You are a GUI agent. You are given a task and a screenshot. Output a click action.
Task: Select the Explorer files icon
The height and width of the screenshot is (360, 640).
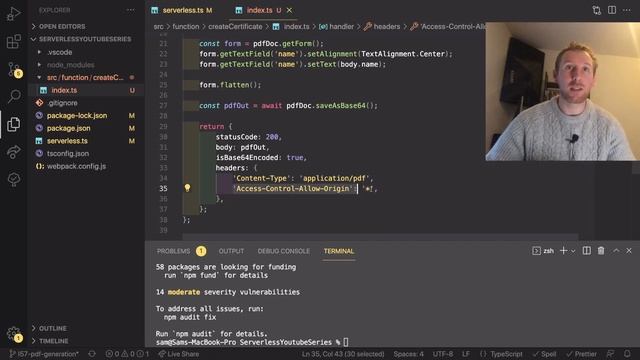point(13,124)
